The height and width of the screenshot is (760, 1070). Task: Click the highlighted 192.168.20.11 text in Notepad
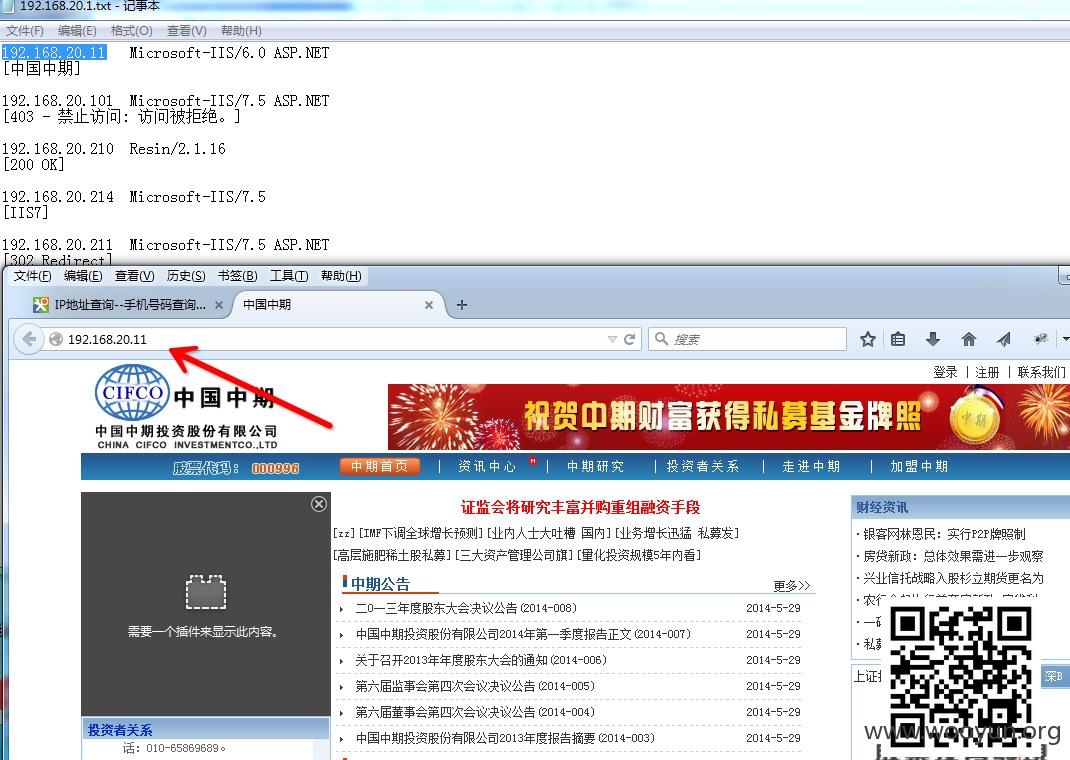54,53
